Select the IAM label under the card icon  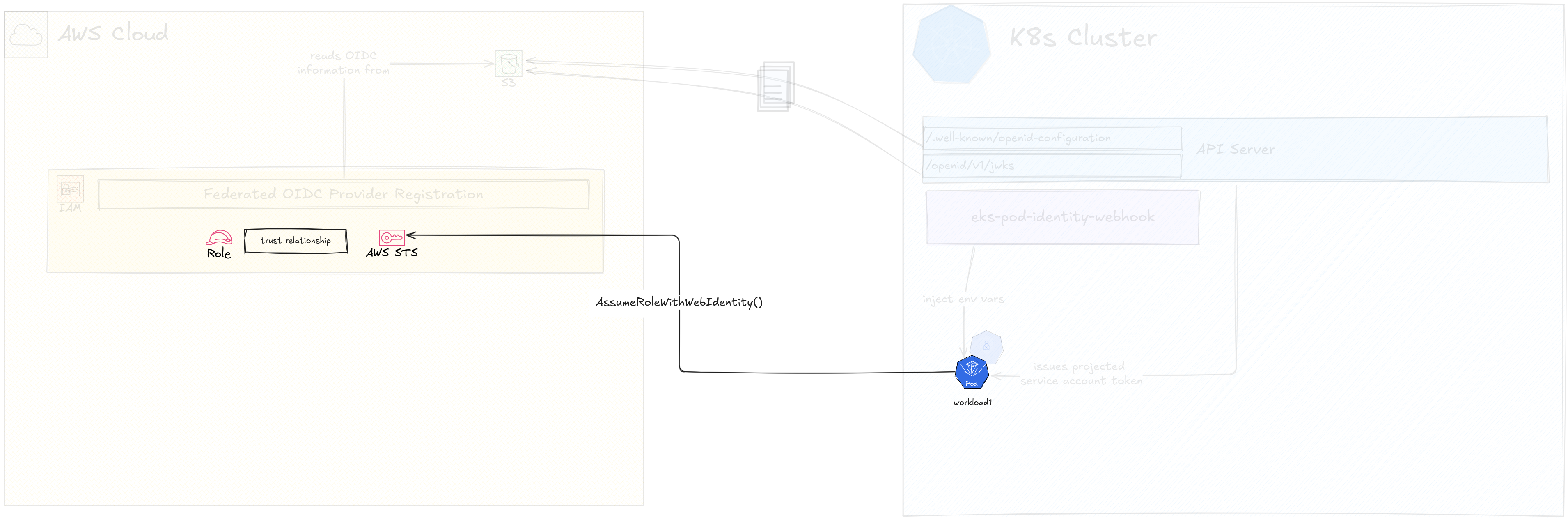(70, 208)
